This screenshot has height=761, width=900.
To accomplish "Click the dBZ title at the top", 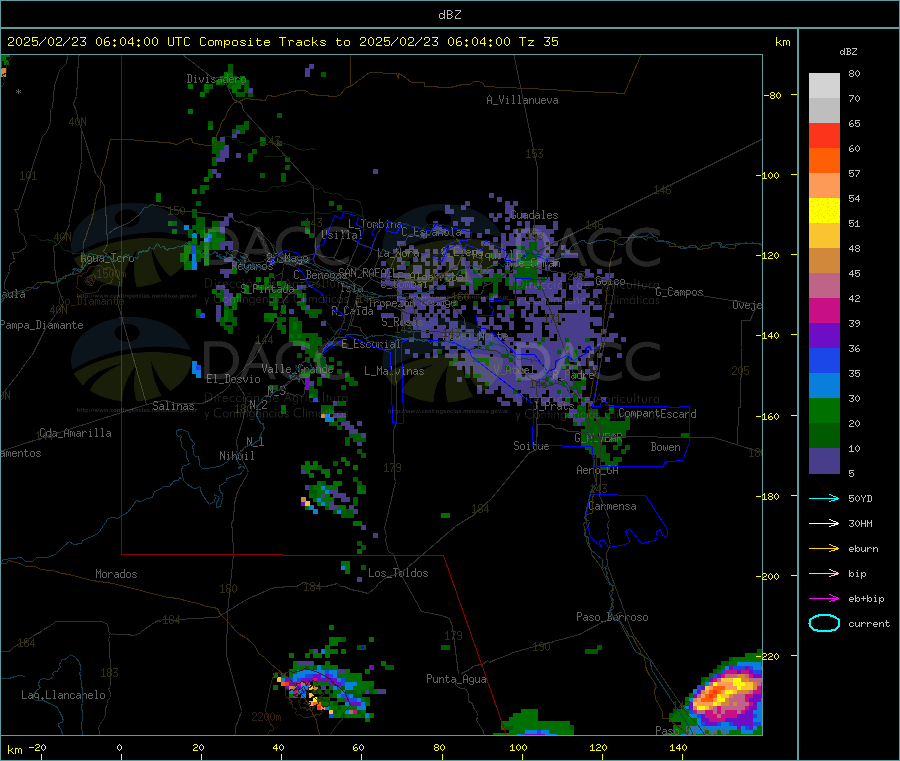I will pyautogui.click(x=449, y=15).
